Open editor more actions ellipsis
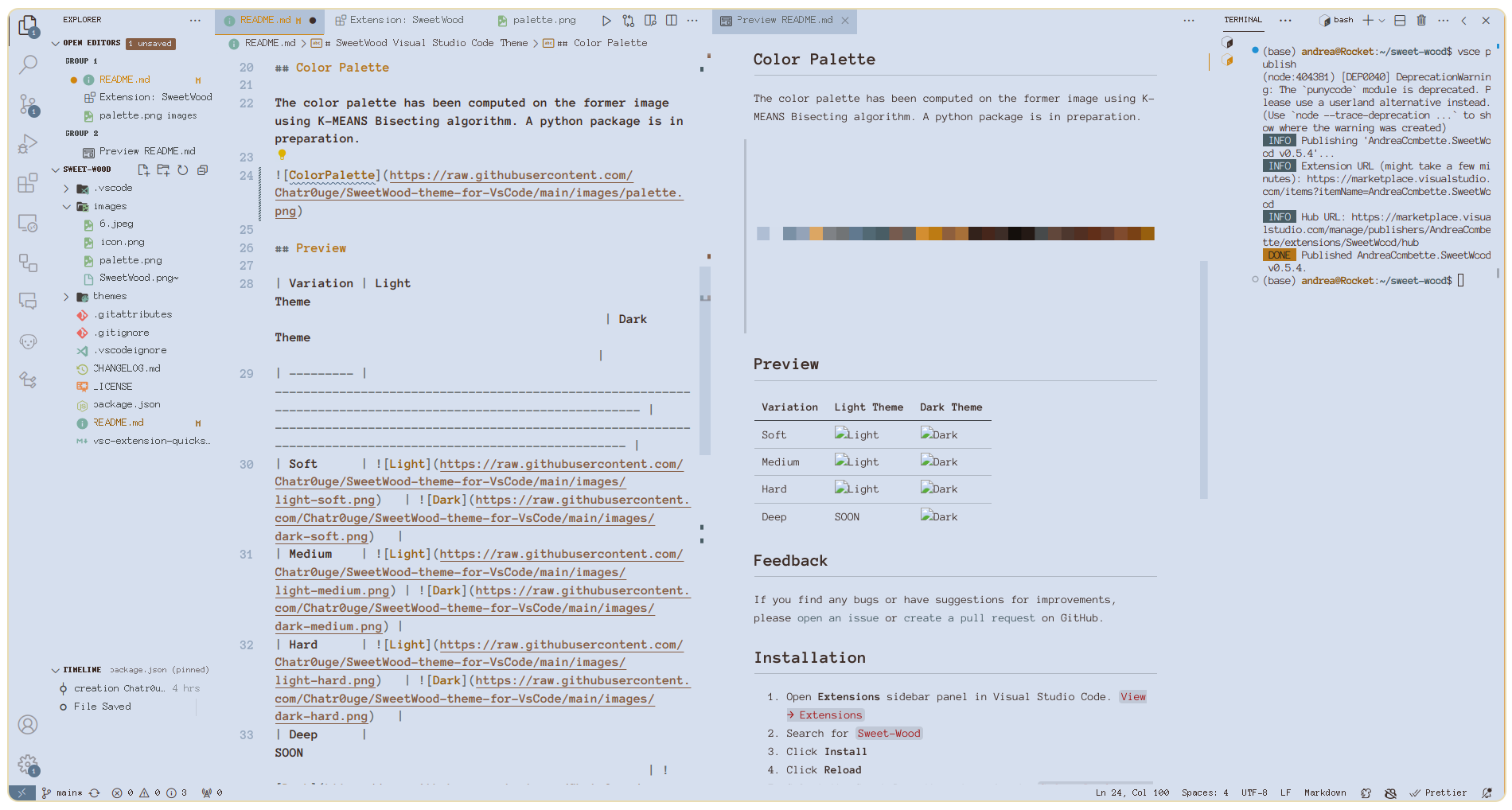Viewport: 1512px width, 810px height. pos(692,21)
